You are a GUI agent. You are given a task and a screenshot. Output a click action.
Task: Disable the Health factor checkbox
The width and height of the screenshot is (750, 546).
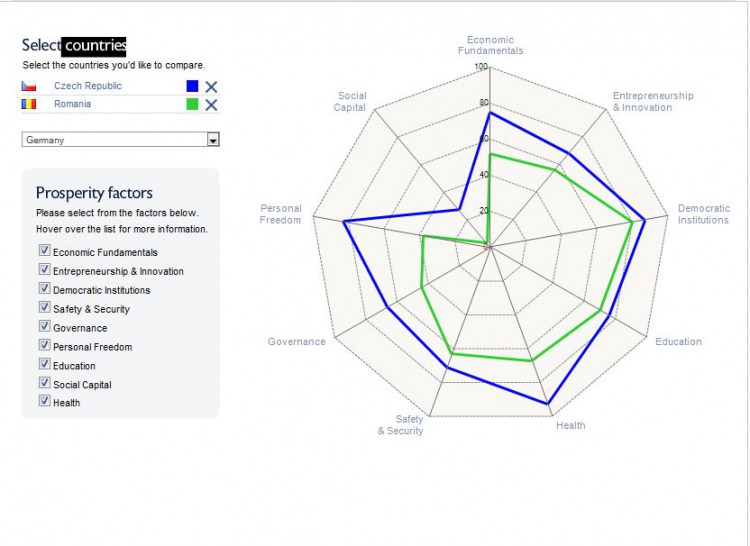tap(44, 401)
